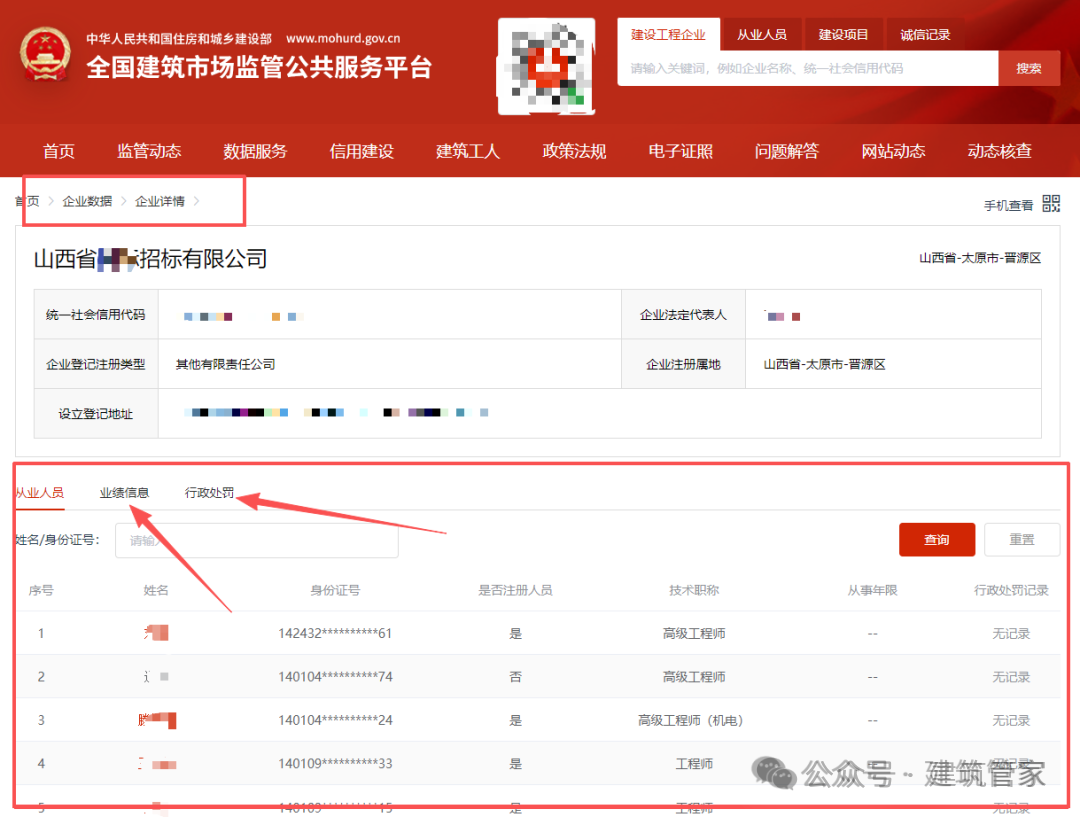Switch to the 从业人员 search category tab
1080x817 pixels.
tap(763, 34)
